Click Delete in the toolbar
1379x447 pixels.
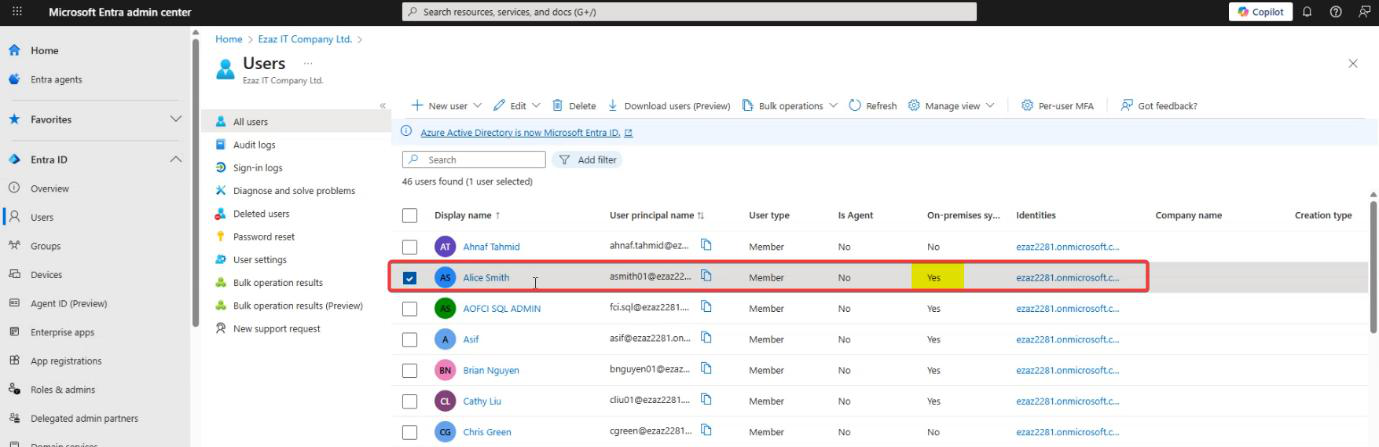574,106
